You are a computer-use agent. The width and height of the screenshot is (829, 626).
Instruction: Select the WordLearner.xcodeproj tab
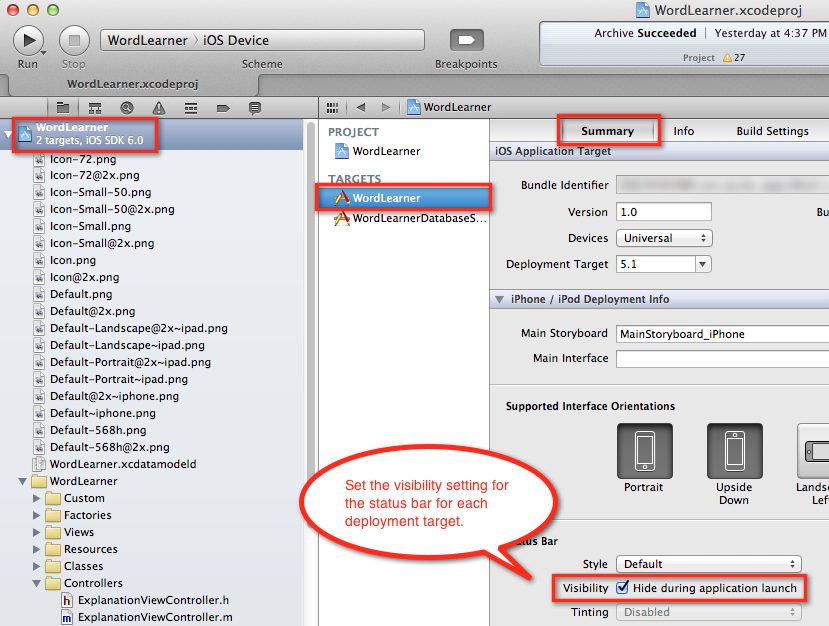[132, 84]
